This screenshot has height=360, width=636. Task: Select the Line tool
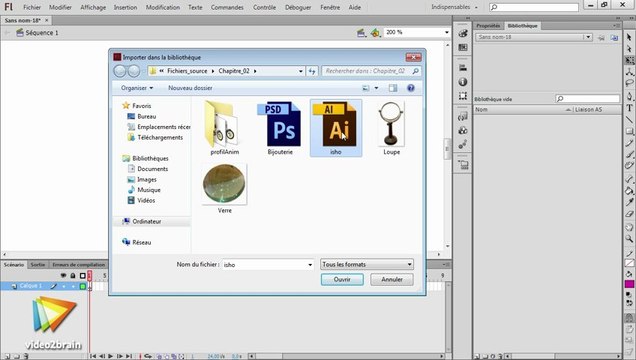[x=629, y=120]
